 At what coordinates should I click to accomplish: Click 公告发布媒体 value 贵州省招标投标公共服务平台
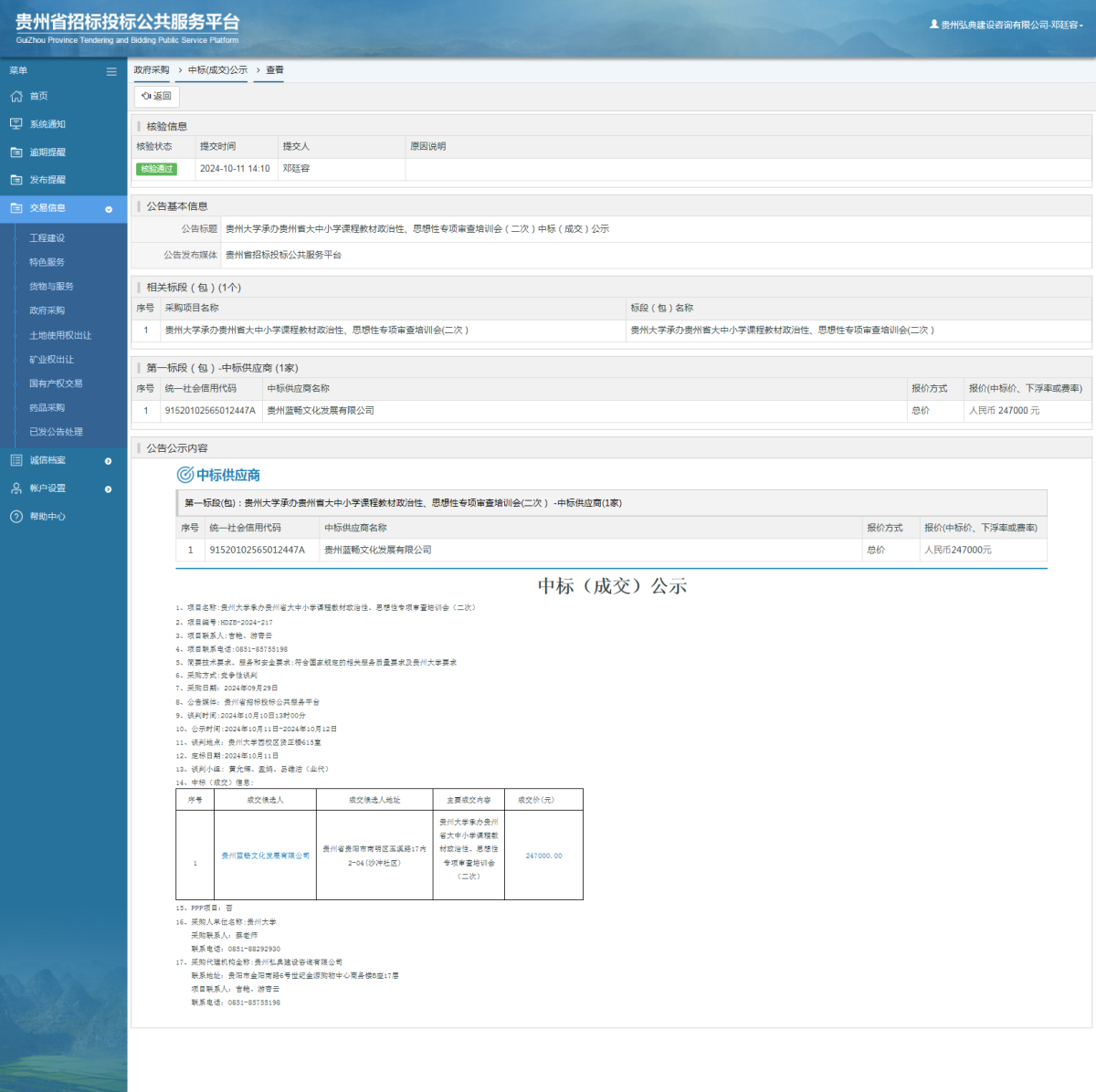coord(283,256)
